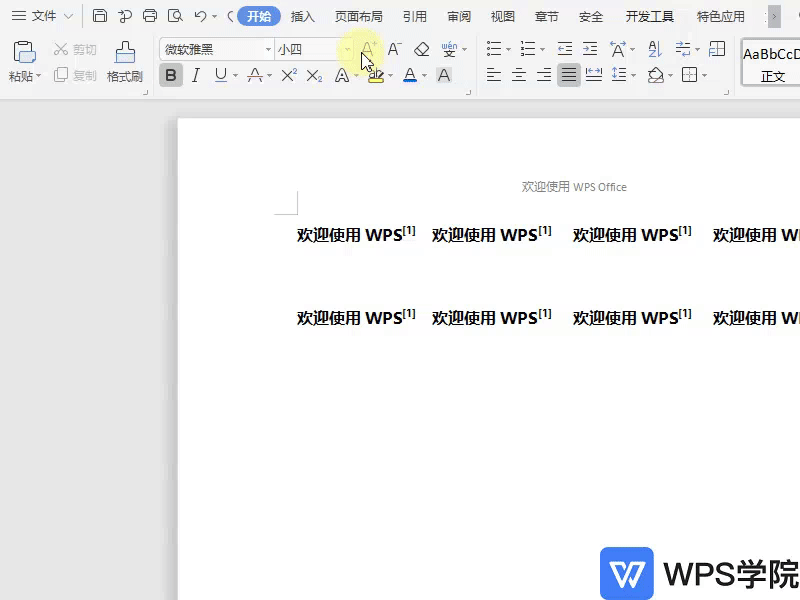
Task: Apply superscript with the X² icon
Action: click(x=289, y=75)
